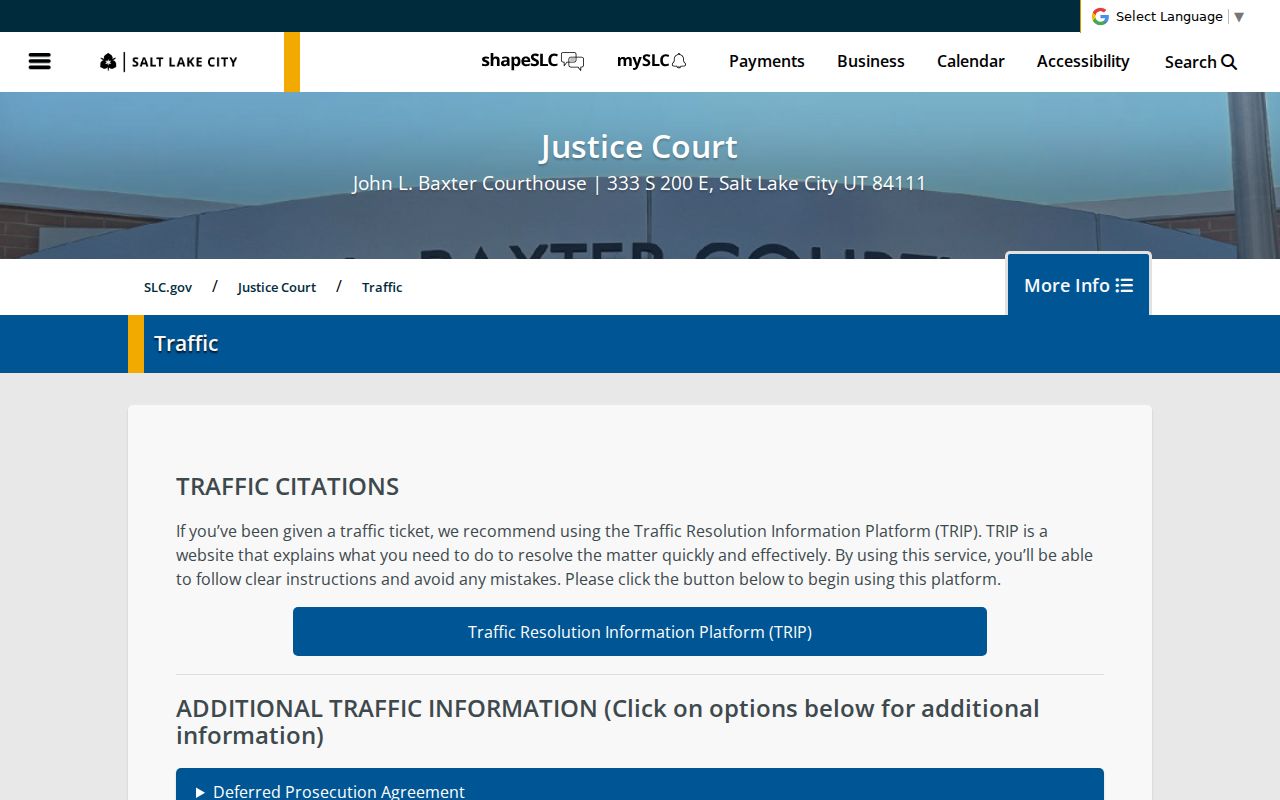
Task: Click the courthouse address text
Action: point(639,184)
